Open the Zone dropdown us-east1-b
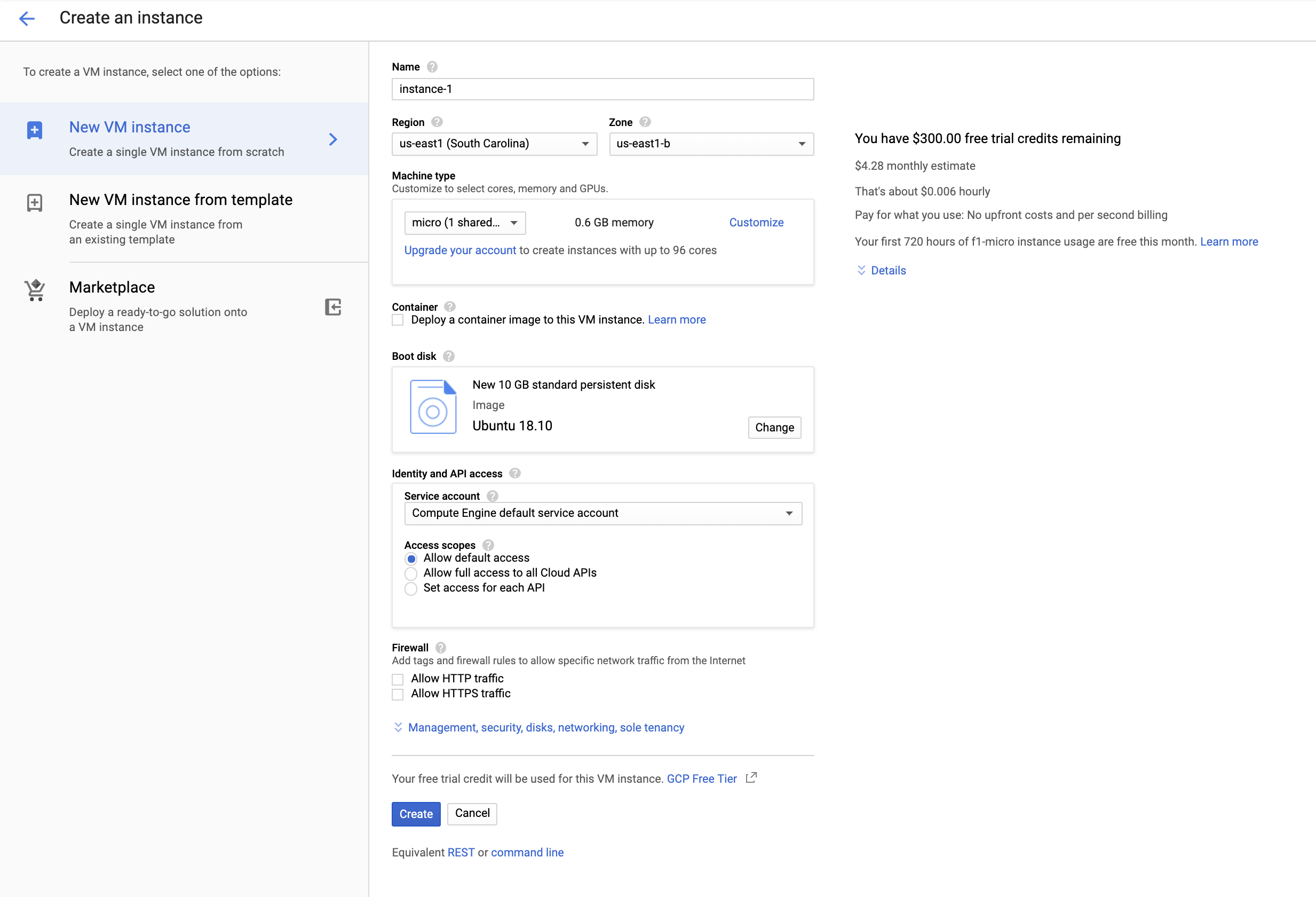 coord(711,144)
